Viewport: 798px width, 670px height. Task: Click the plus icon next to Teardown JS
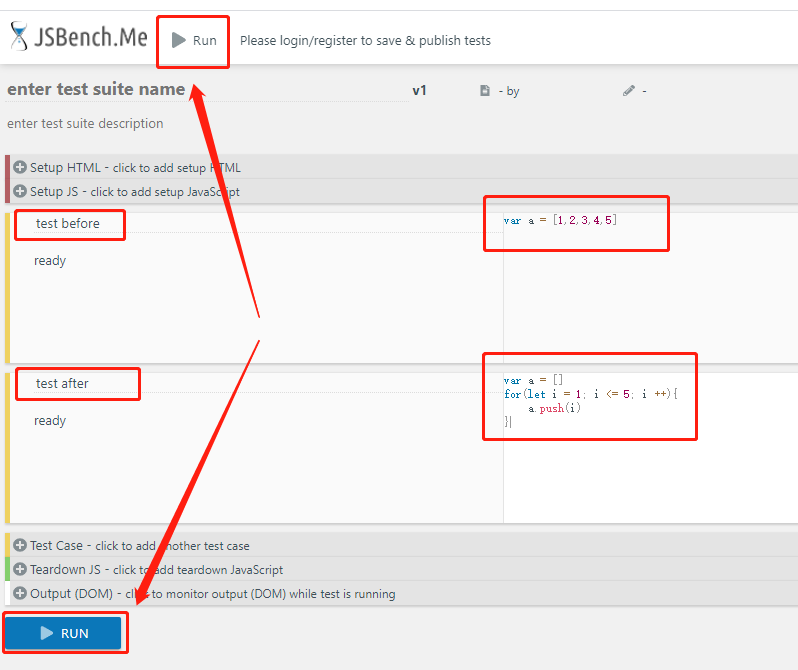click(20, 569)
